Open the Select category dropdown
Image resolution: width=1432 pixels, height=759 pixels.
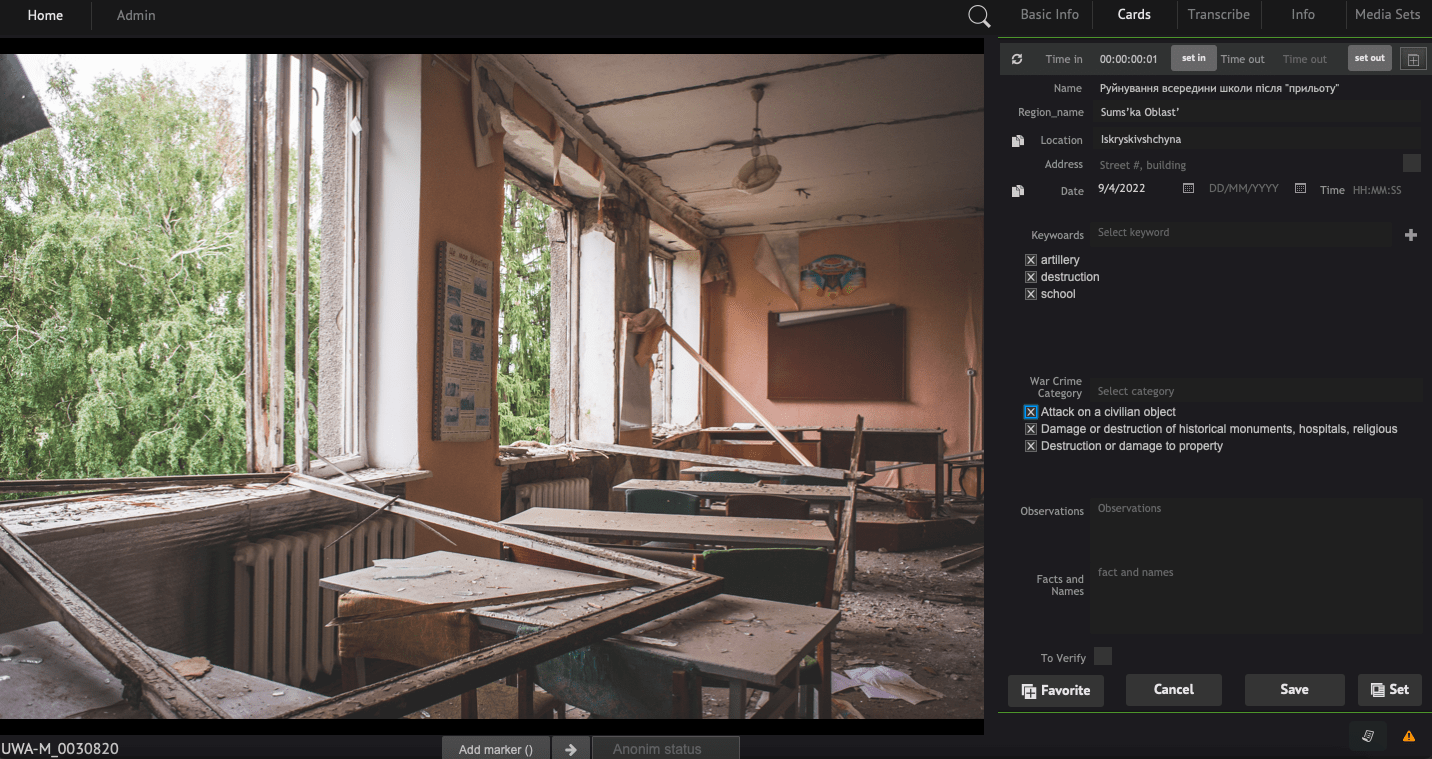[1256, 391]
